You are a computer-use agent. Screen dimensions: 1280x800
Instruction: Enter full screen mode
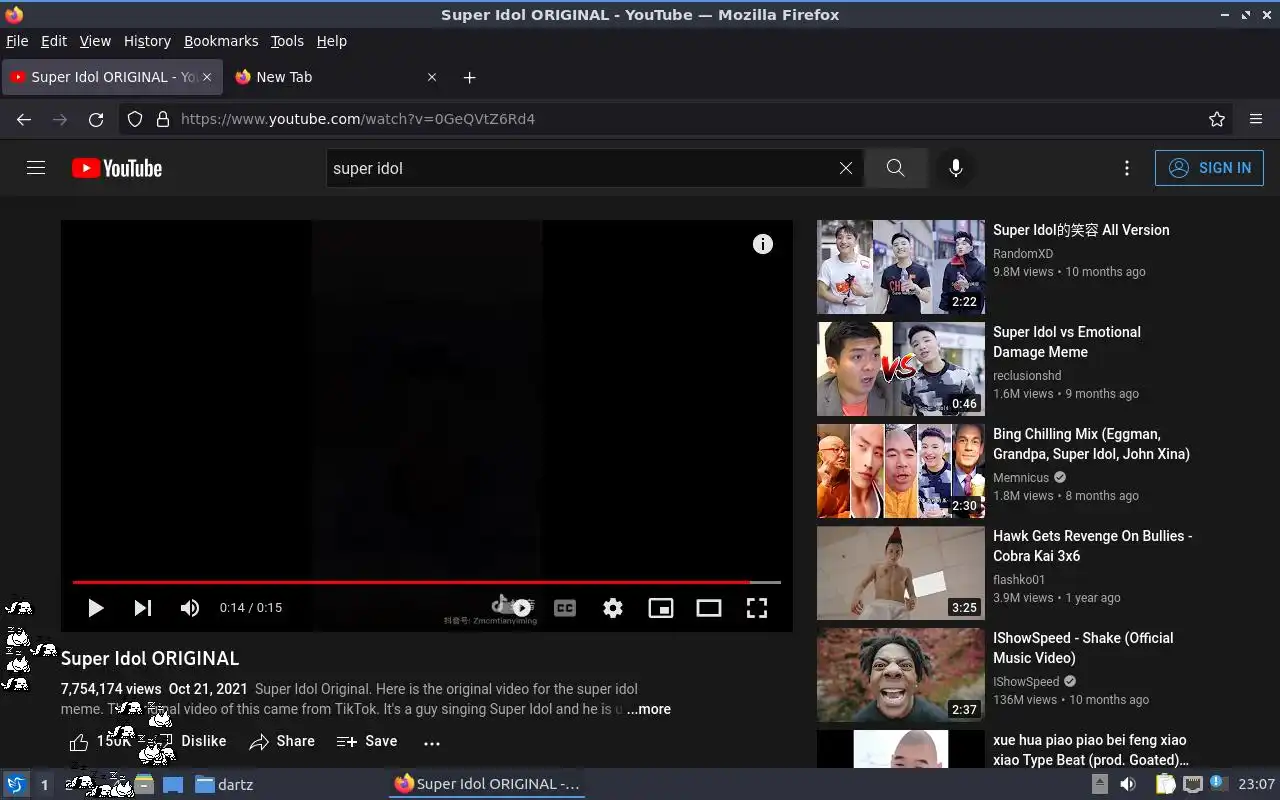coord(757,607)
